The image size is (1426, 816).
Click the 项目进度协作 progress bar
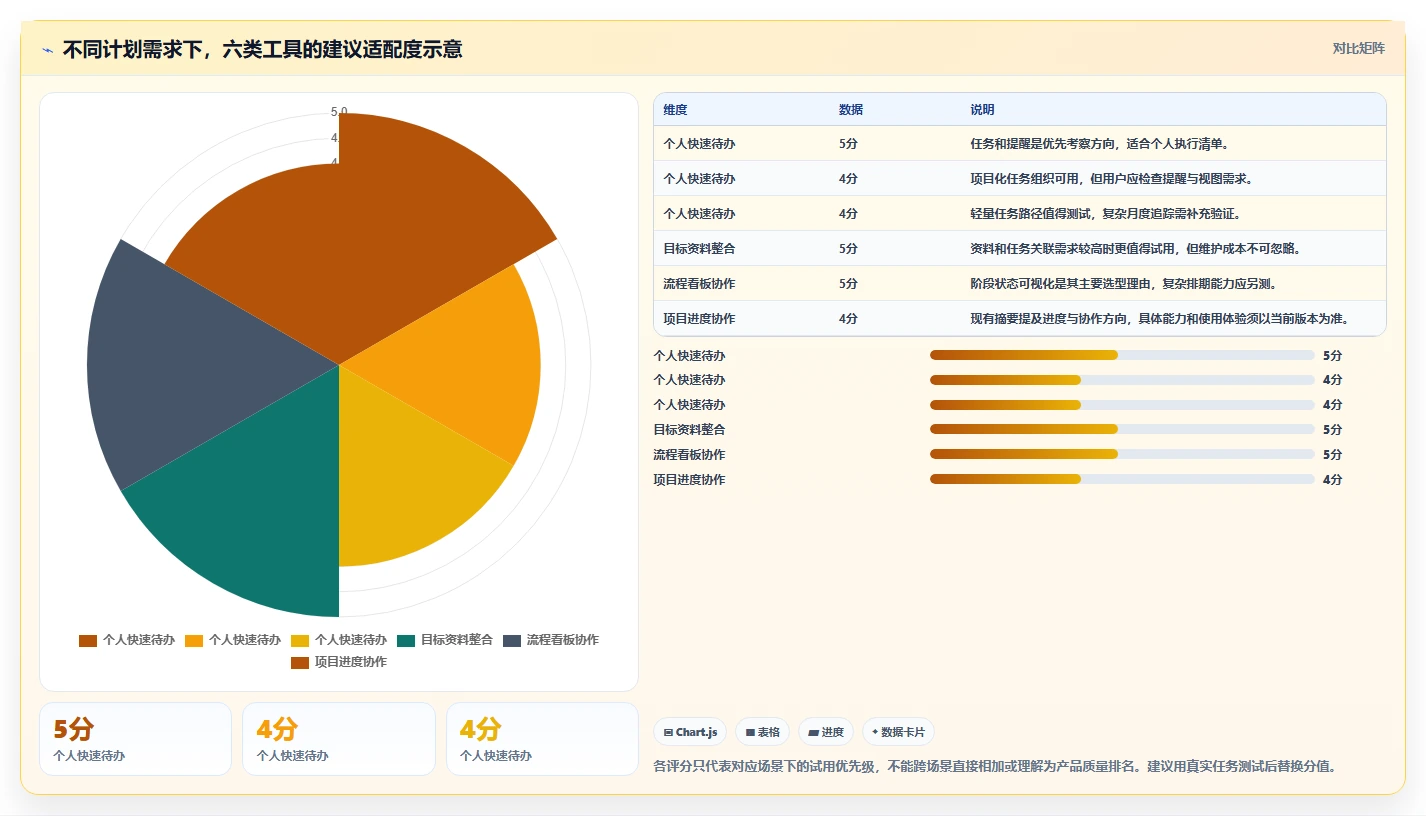1122,479
